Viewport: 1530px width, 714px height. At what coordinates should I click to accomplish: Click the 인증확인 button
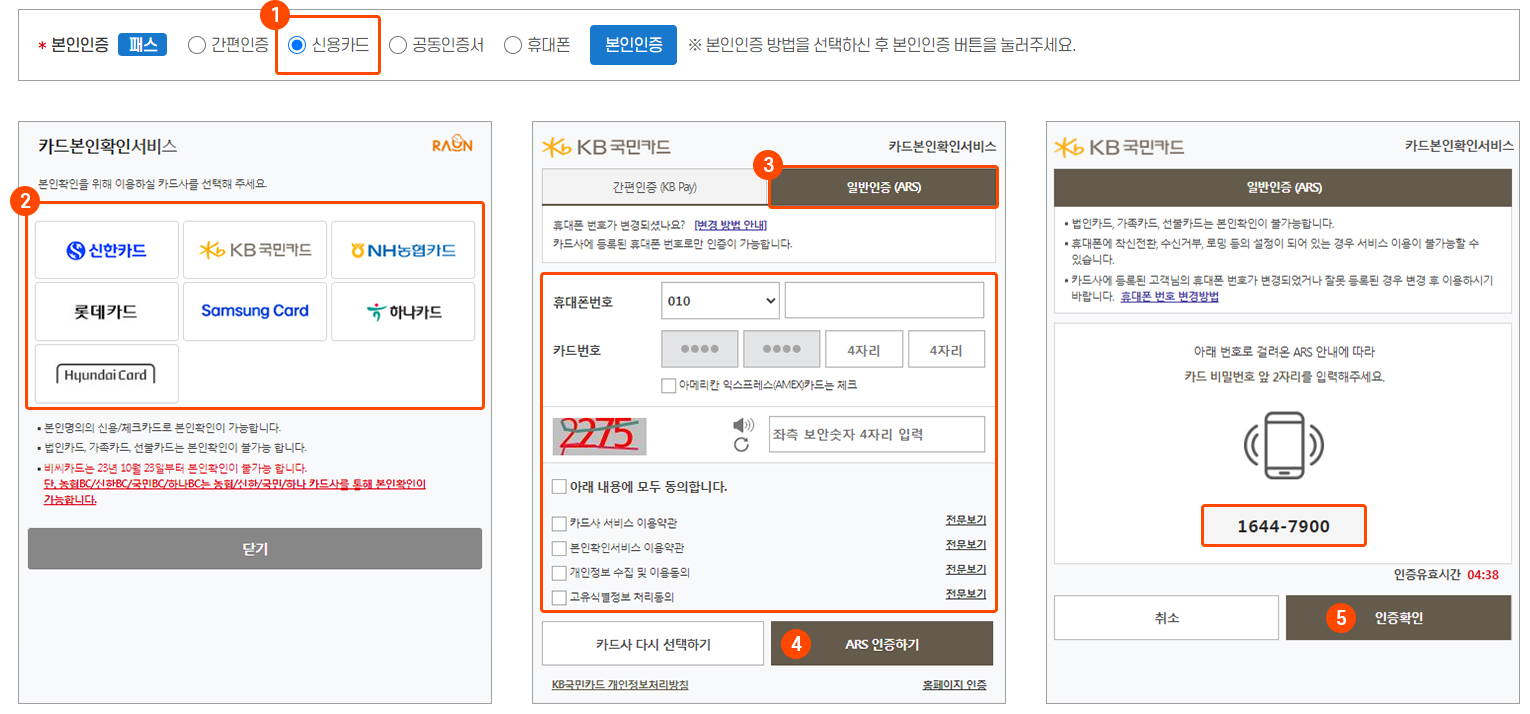tap(1398, 618)
